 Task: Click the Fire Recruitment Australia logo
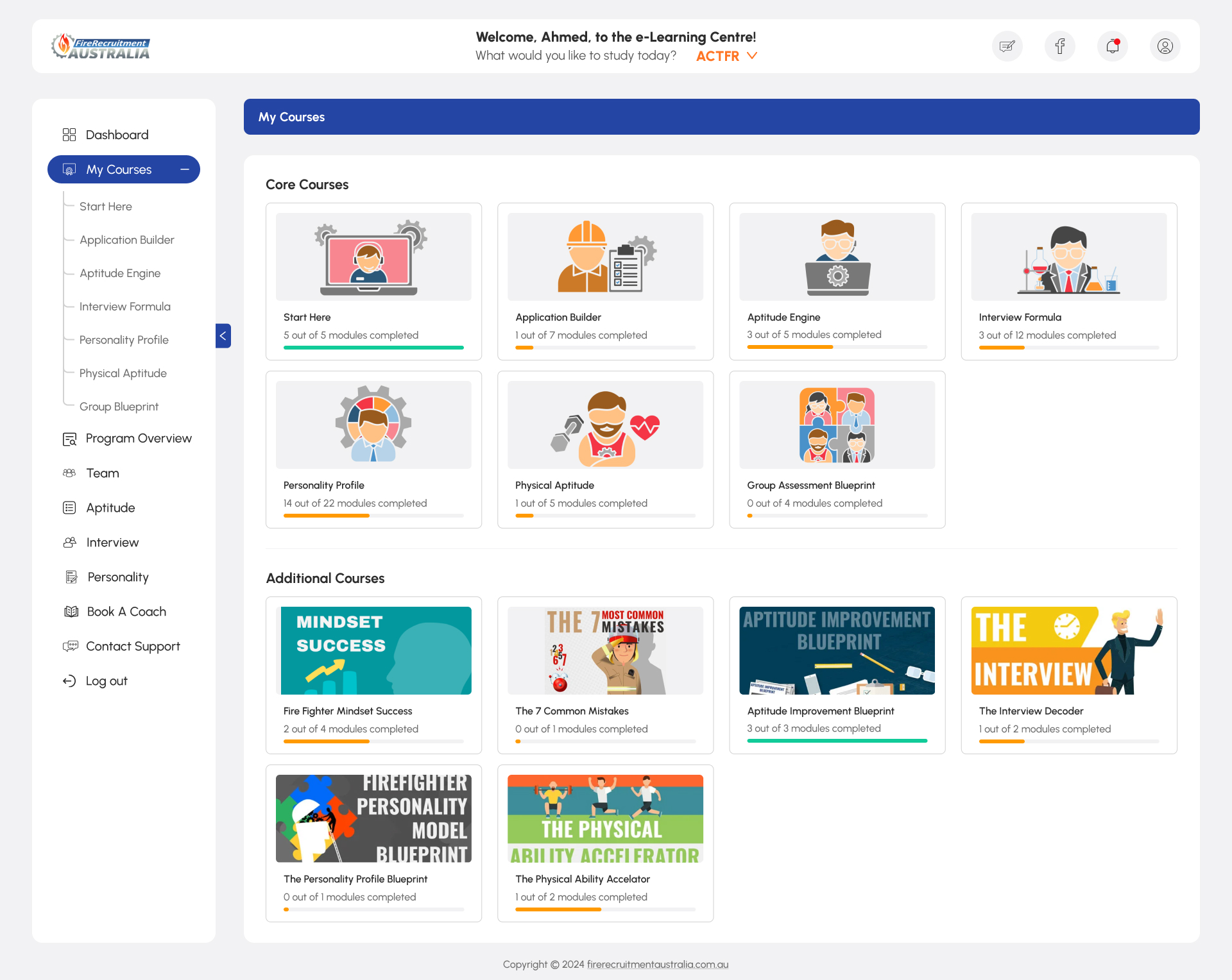[101, 46]
